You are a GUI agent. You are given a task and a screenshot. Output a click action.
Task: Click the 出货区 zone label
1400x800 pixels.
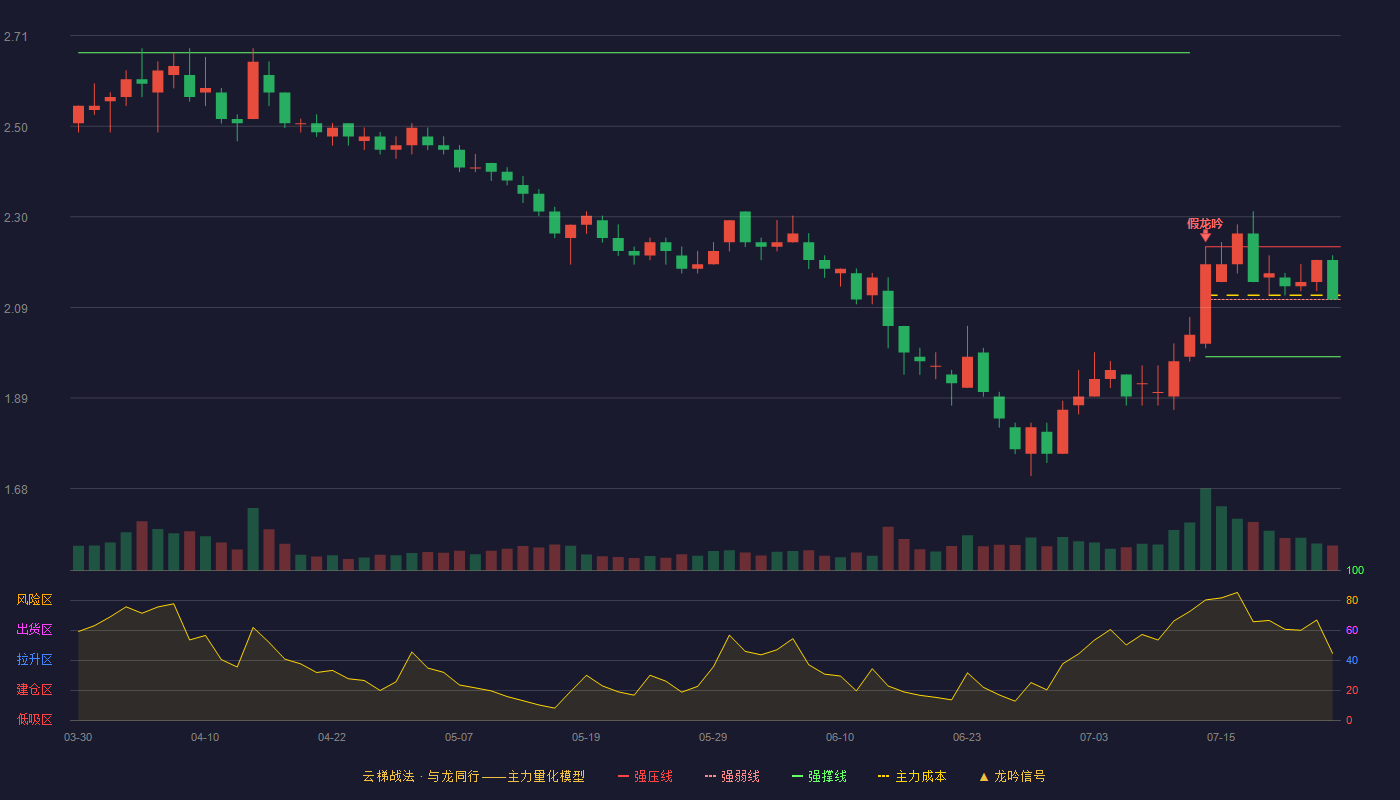click(x=34, y=630)
